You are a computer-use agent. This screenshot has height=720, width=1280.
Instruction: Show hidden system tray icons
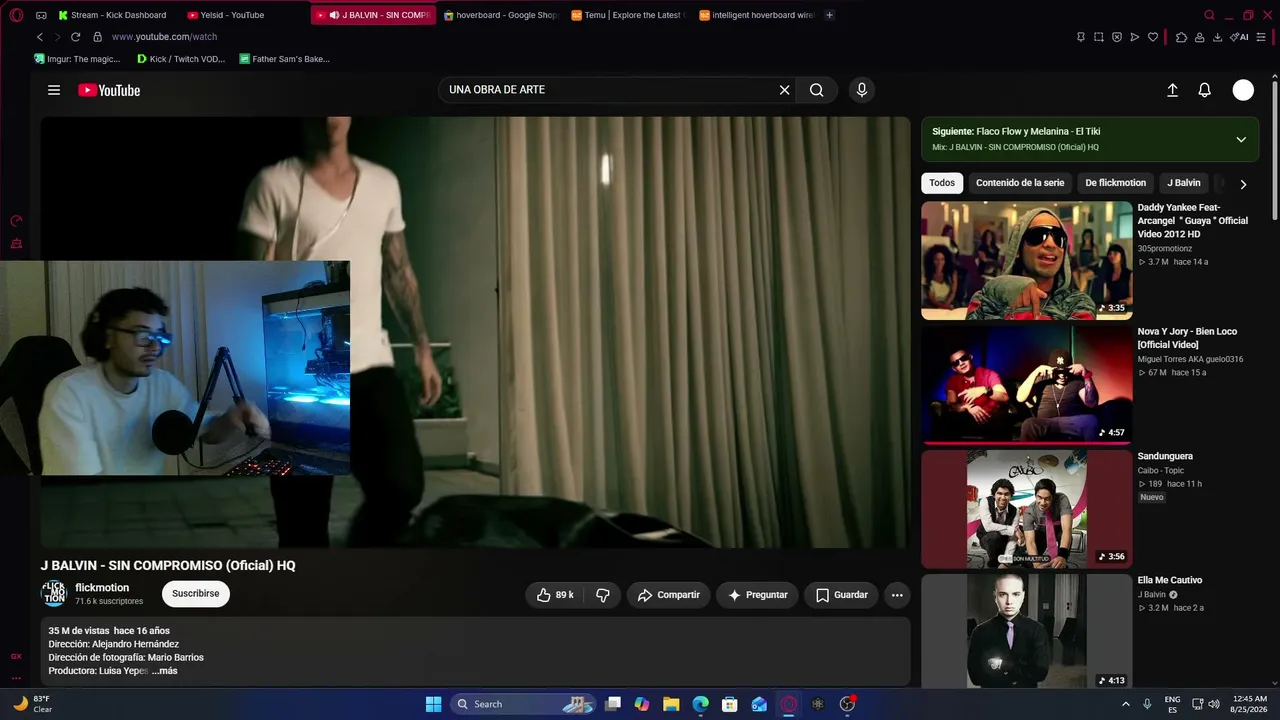click(1126, 704)
